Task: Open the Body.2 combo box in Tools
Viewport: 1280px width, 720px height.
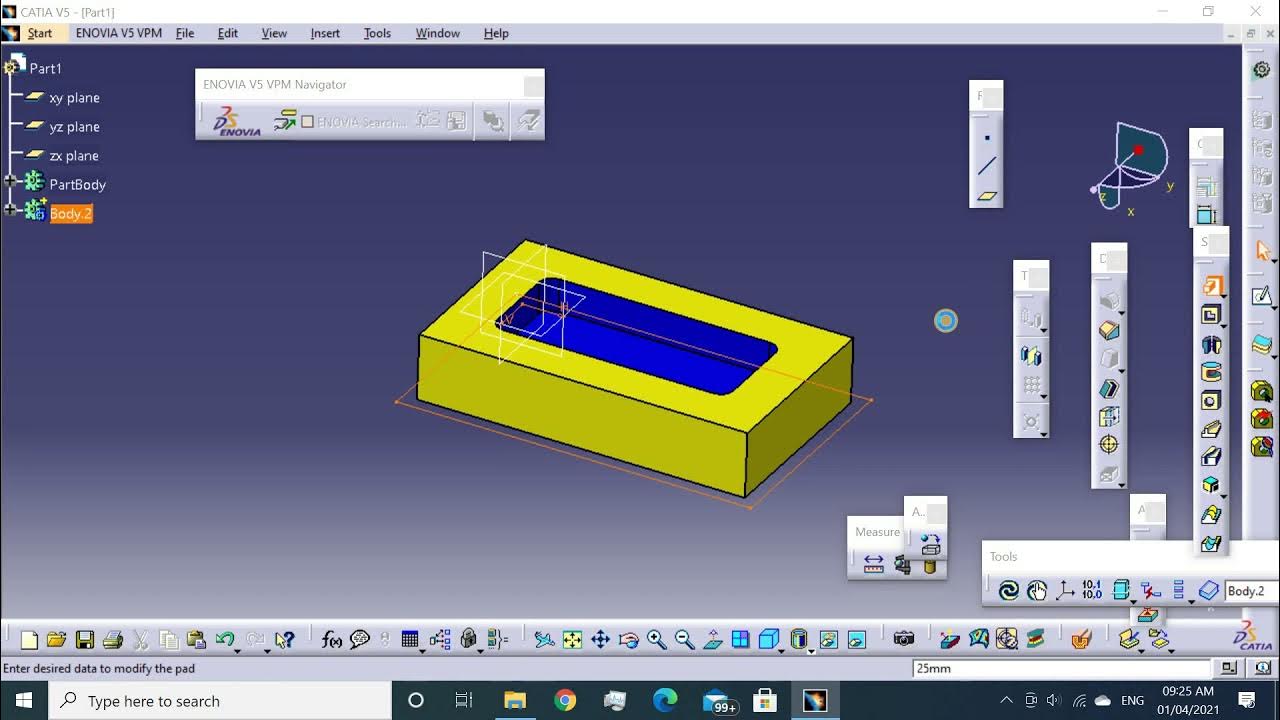Action: [1251, 591]
